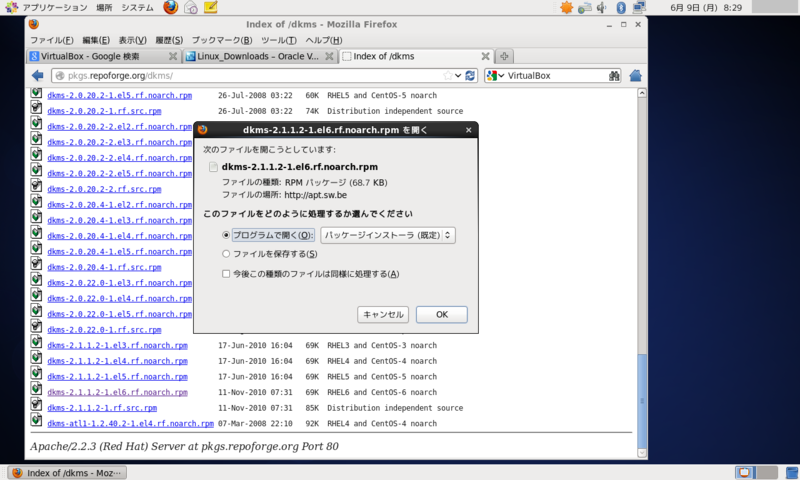This screenshot has width=800, height=480.
Task: Click 'Index of /dkms' taskbar window button
Action: pyautogui.click(x=67, y=472)
